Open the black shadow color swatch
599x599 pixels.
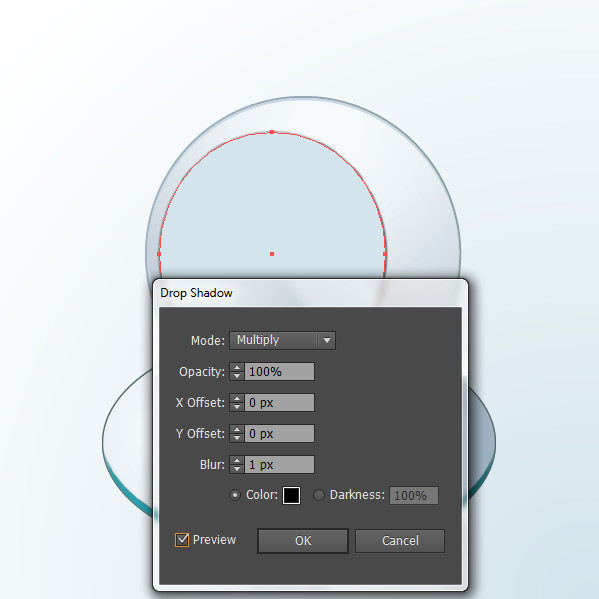291,495
